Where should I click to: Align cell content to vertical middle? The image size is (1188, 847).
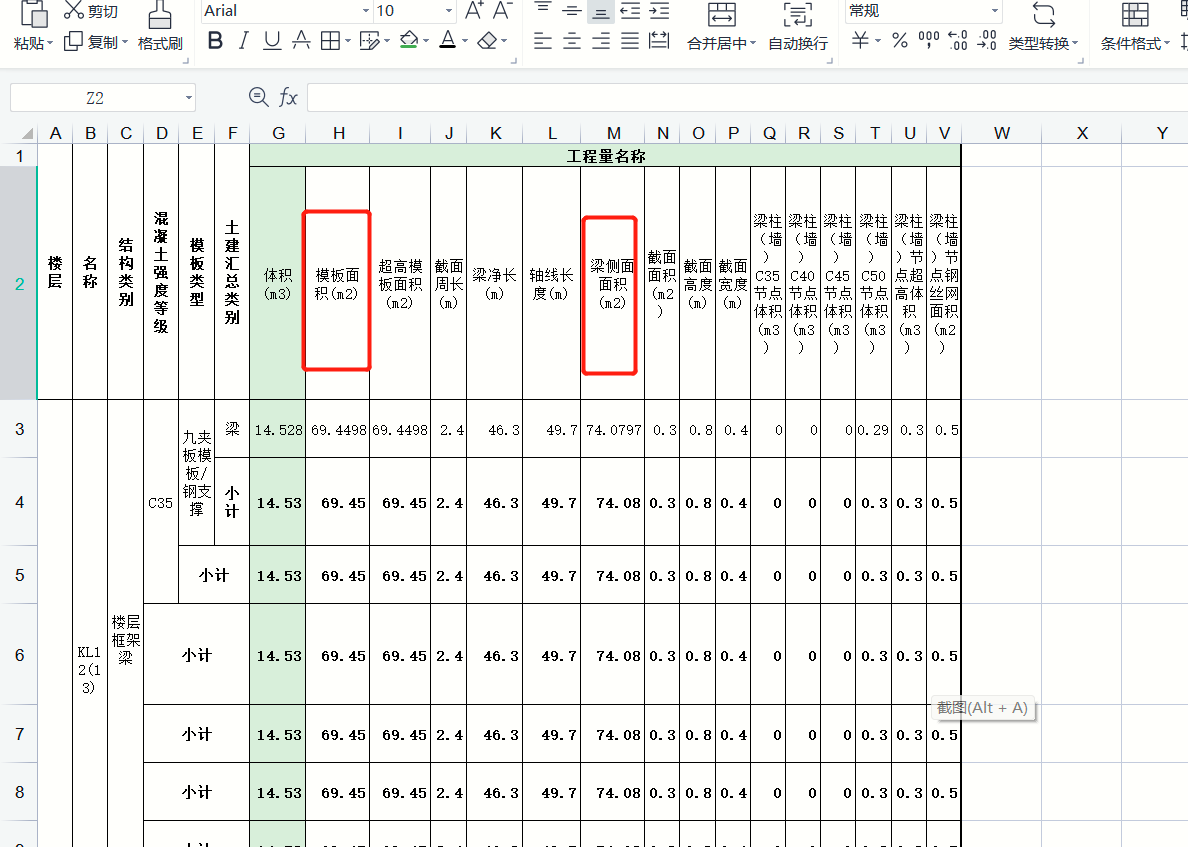click(572, 11)
